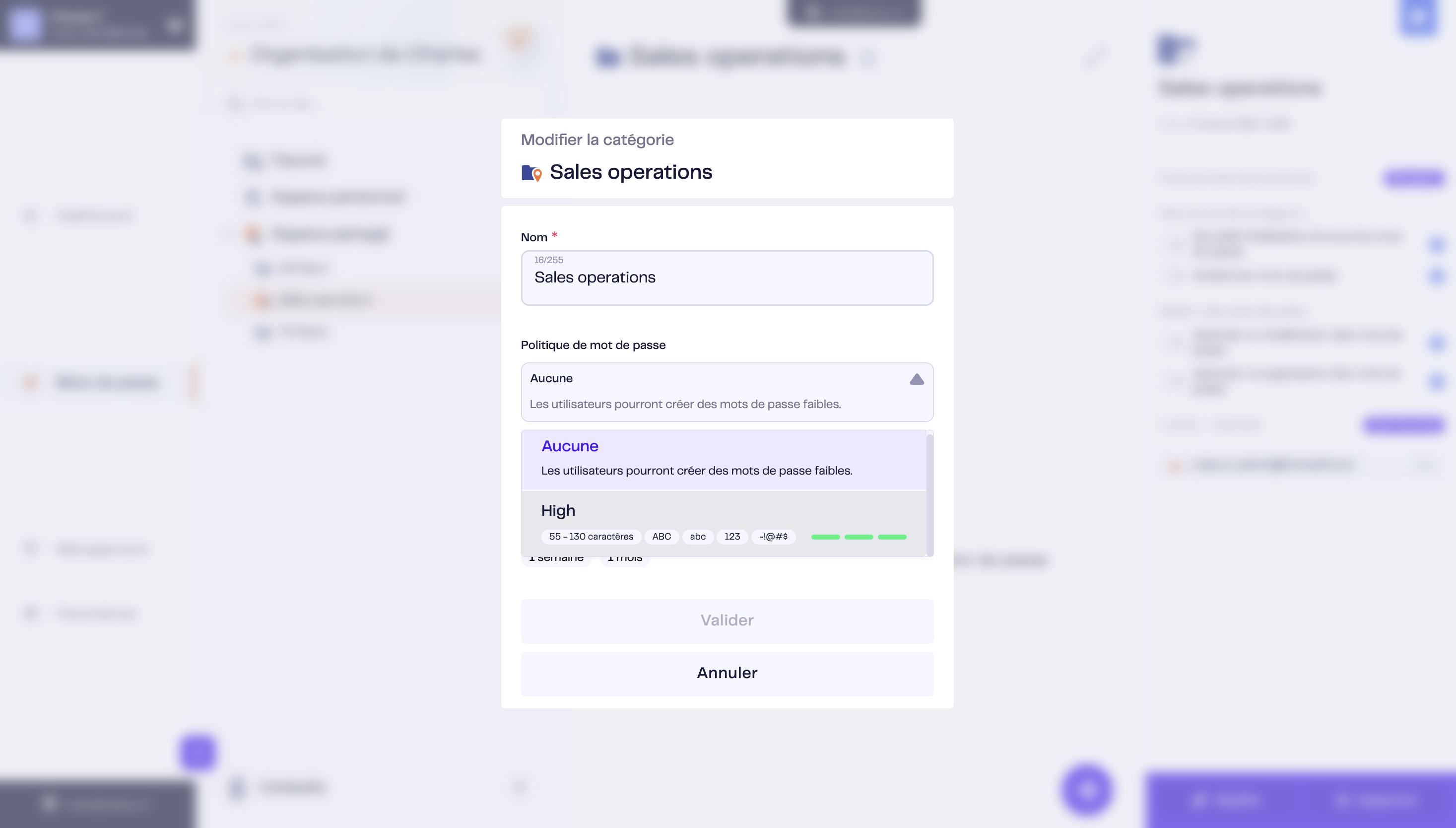The height and width of the screenshot is (828, 1456).
Task: Open the Aucune password policy select box
Action: click(x=727, y=392)
